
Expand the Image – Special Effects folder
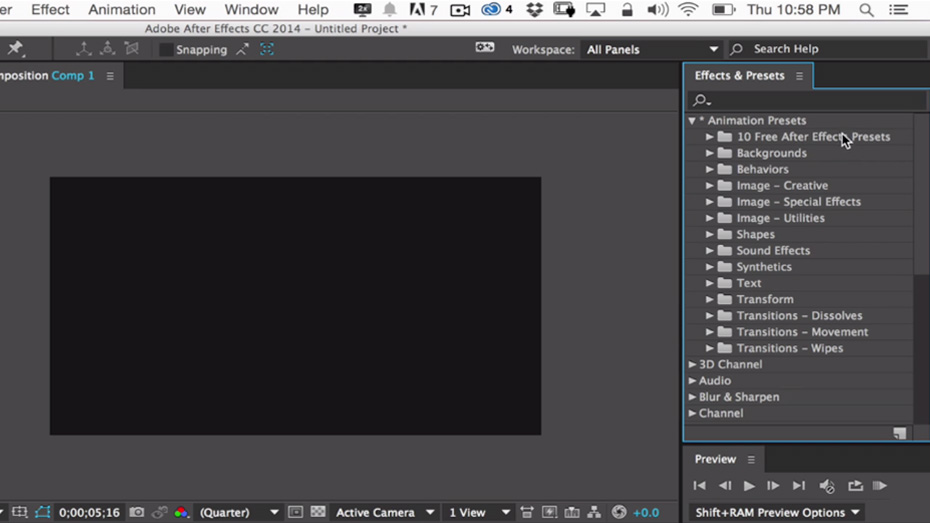click(709, 202)
